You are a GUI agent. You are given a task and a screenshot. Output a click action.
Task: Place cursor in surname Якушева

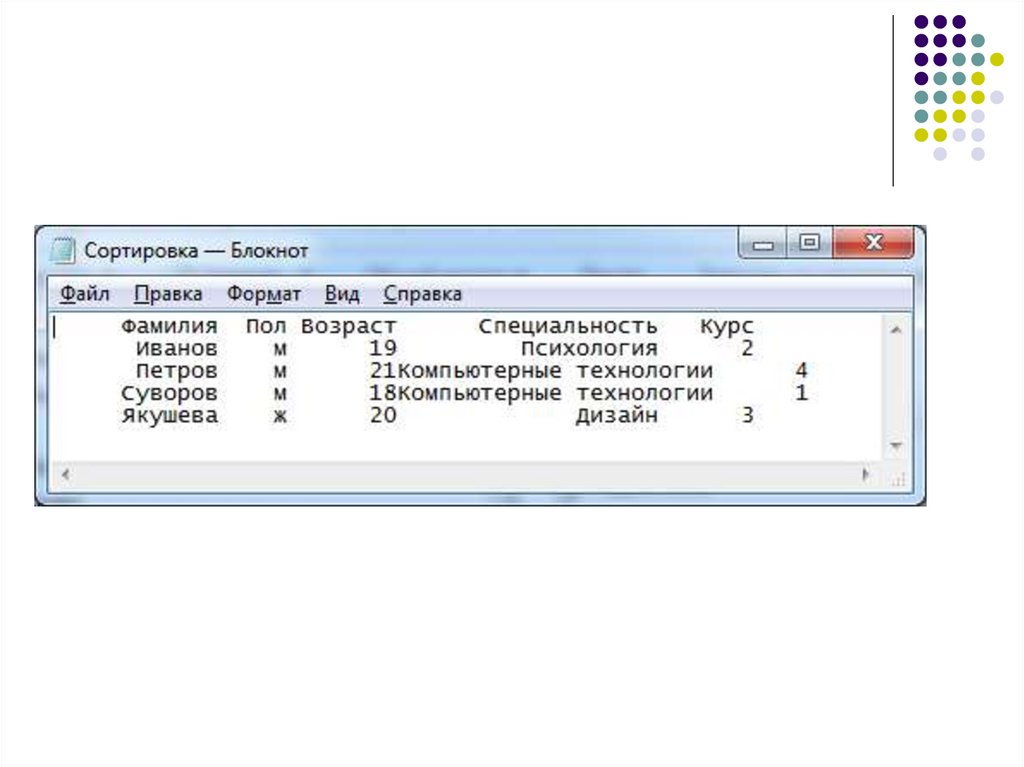169,416
